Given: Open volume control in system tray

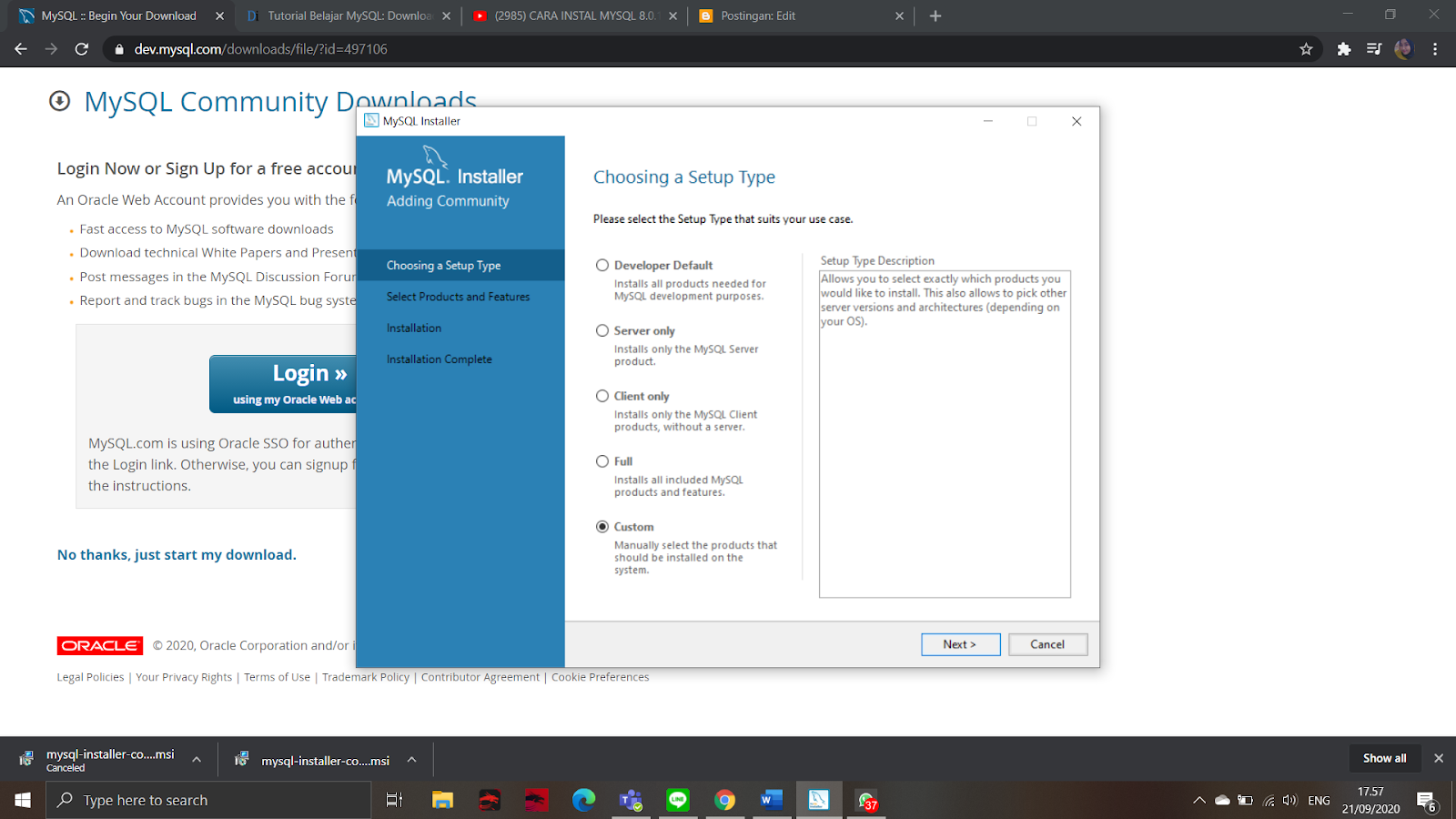Looking at the screenshot, I should click(1289, 801).
